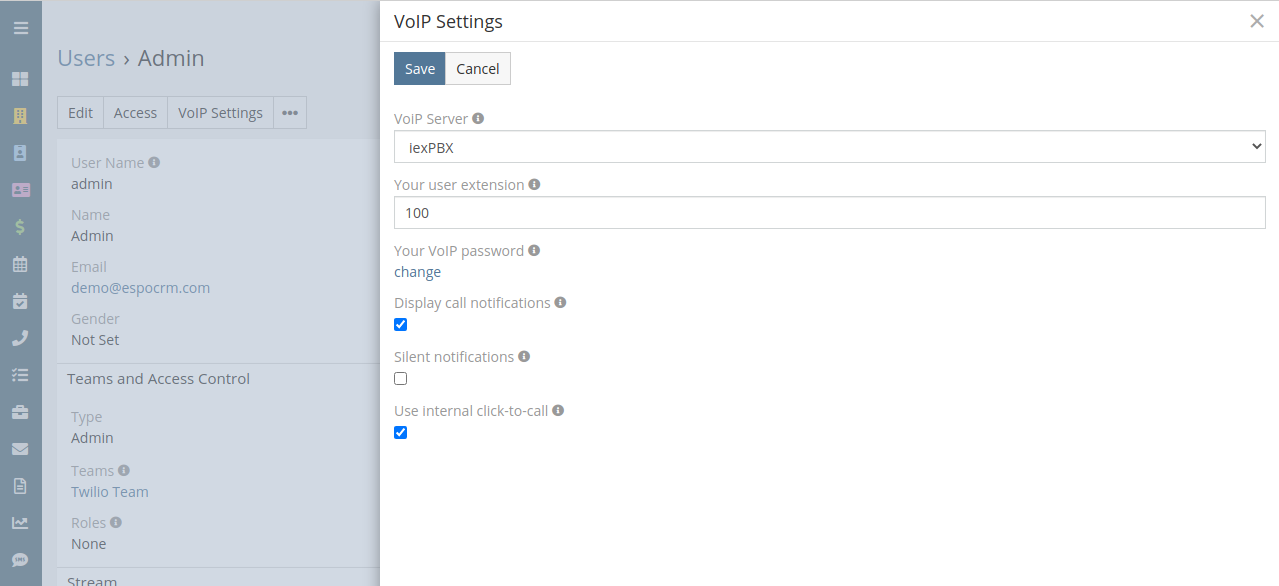Open the Calls phone icon
Screen dimensions: 1279x586
pos(20,338)
